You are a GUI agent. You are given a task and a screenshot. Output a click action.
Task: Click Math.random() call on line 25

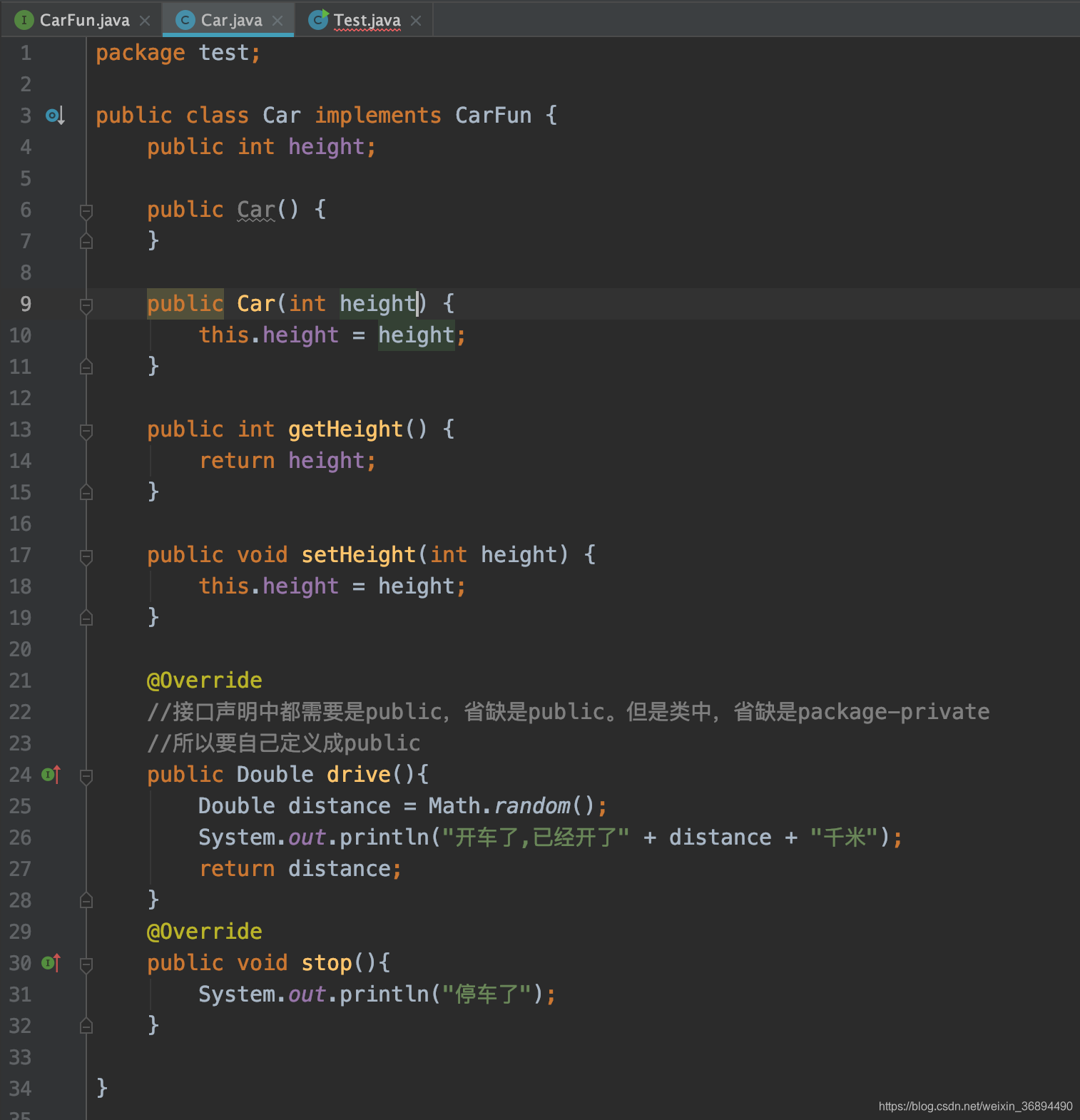click(x=511, y=806)
